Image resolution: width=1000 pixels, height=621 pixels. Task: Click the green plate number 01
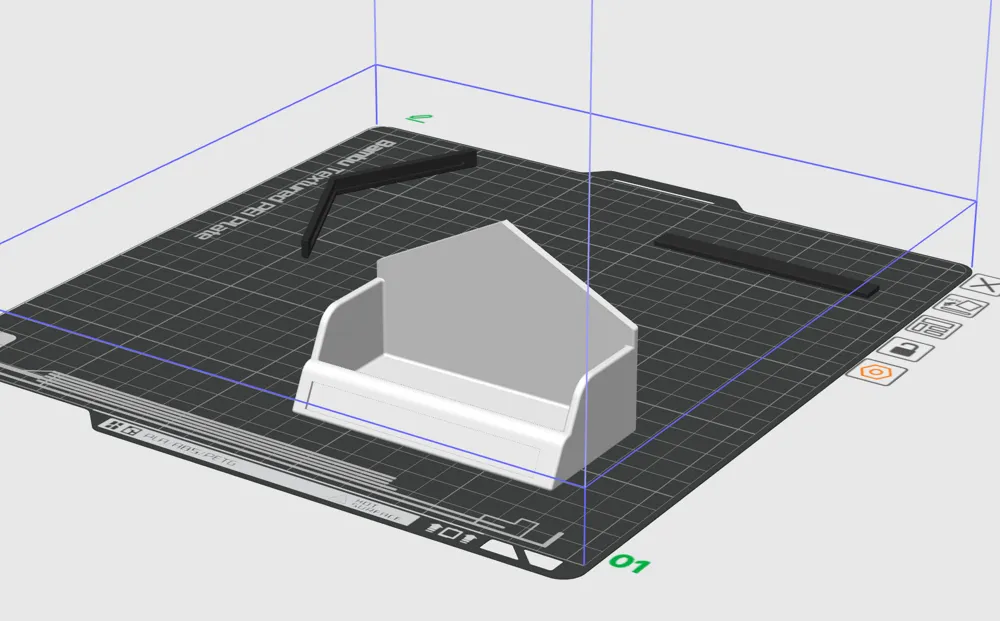629,563
